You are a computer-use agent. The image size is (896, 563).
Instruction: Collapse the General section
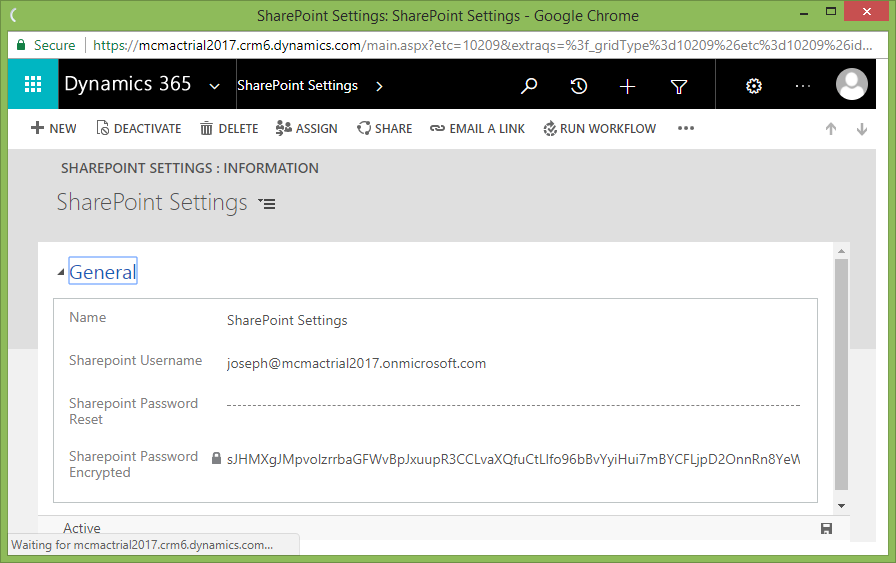pyautogui.click(x=62, y=272)
